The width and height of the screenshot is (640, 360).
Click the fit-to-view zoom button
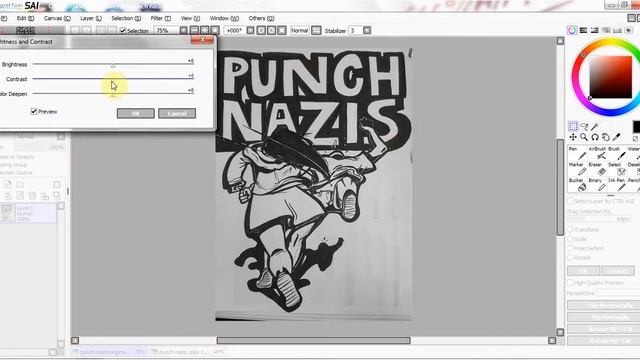click(215, 30)
